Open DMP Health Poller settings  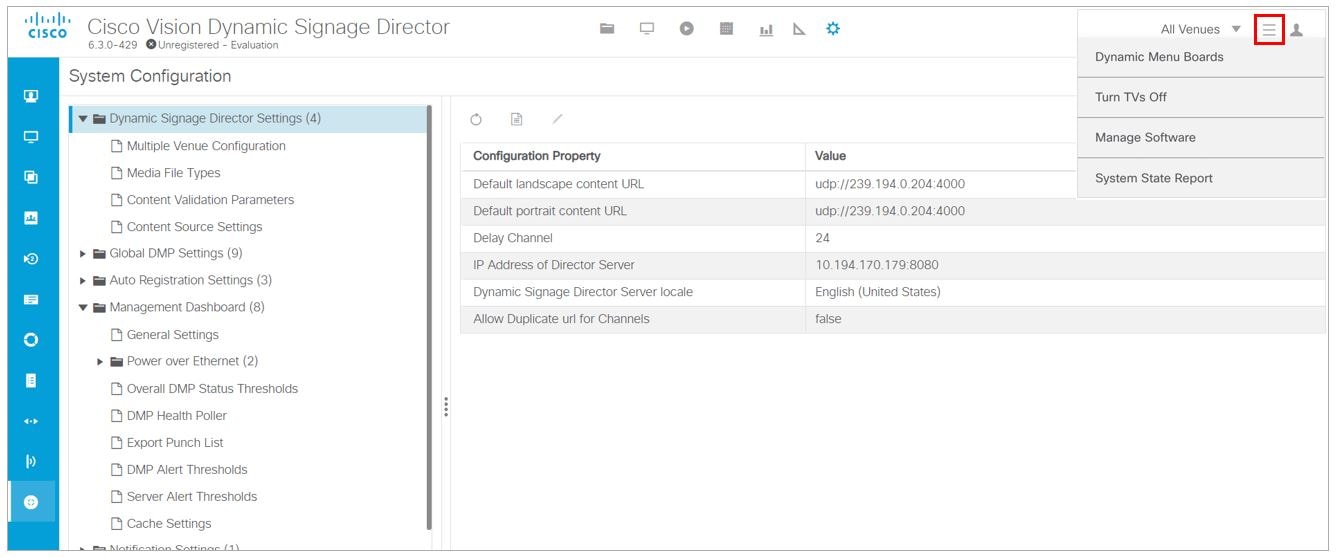(176, 416)
